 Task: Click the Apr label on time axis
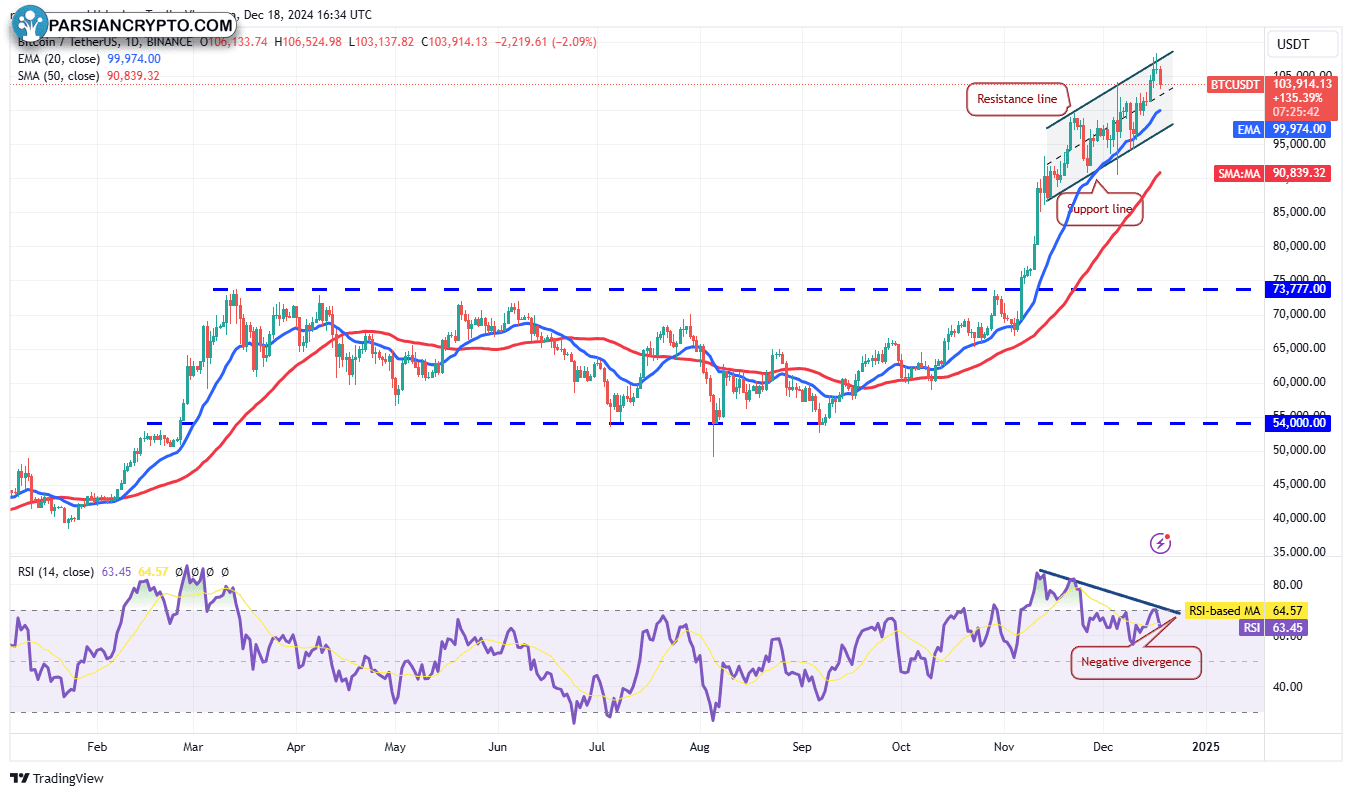(x=295, y=746)
